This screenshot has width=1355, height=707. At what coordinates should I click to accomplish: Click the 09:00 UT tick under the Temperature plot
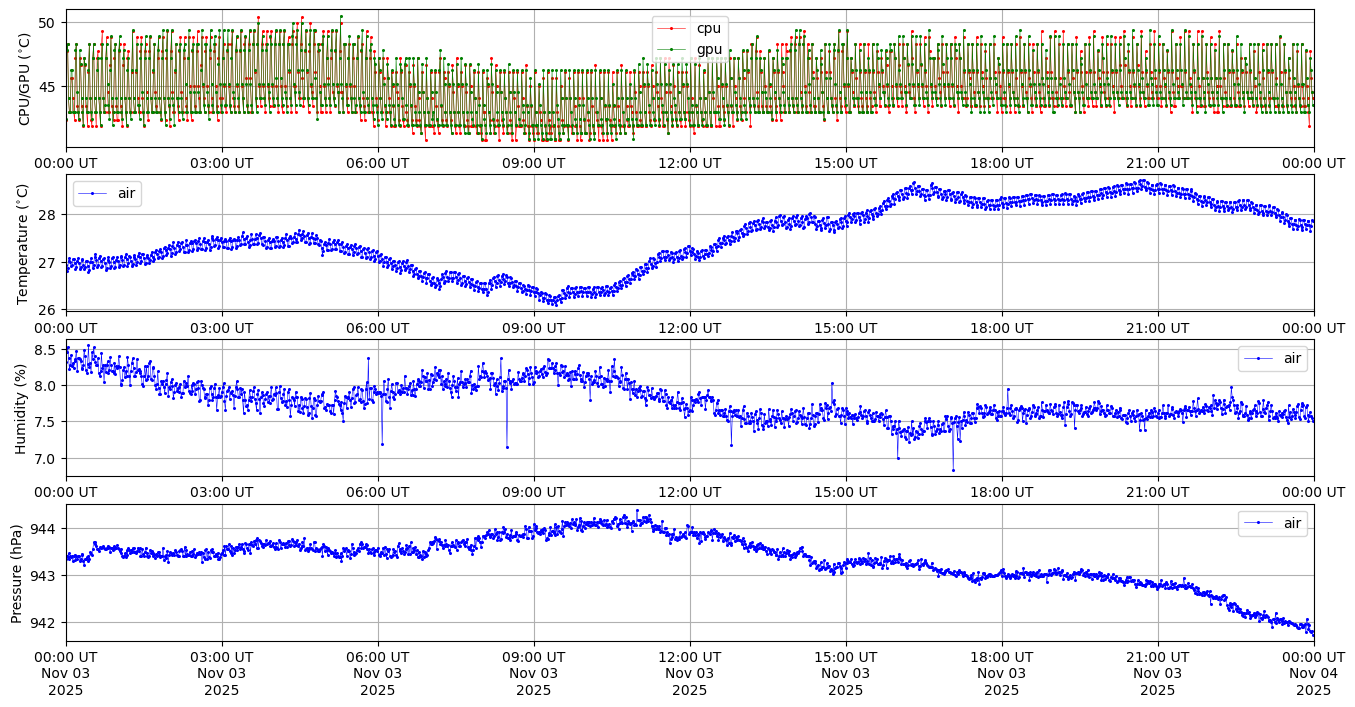(x=533, y=327)
